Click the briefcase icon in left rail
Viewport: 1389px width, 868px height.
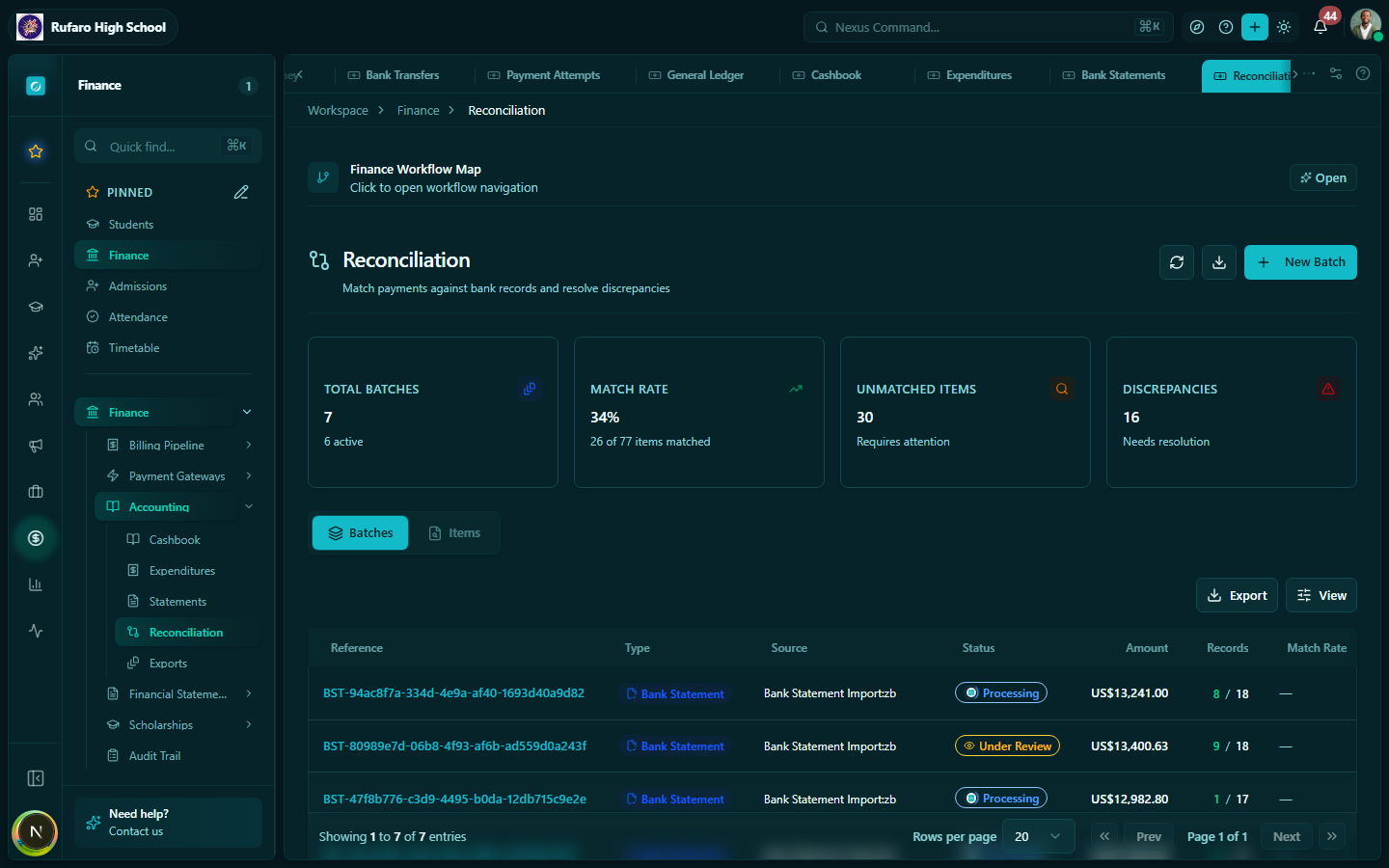(36, 492)
